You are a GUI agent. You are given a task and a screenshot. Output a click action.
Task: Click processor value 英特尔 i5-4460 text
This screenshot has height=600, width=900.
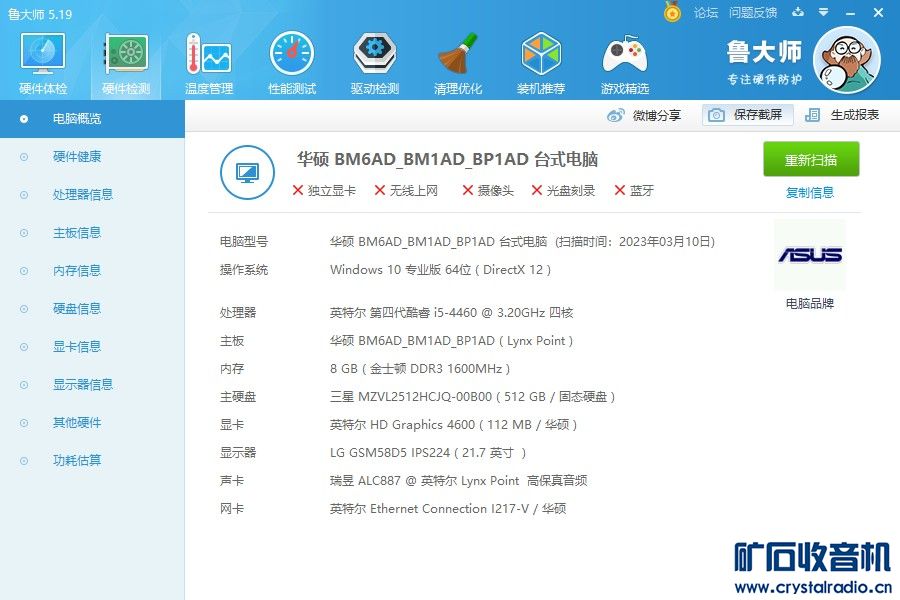click(451, 313)
